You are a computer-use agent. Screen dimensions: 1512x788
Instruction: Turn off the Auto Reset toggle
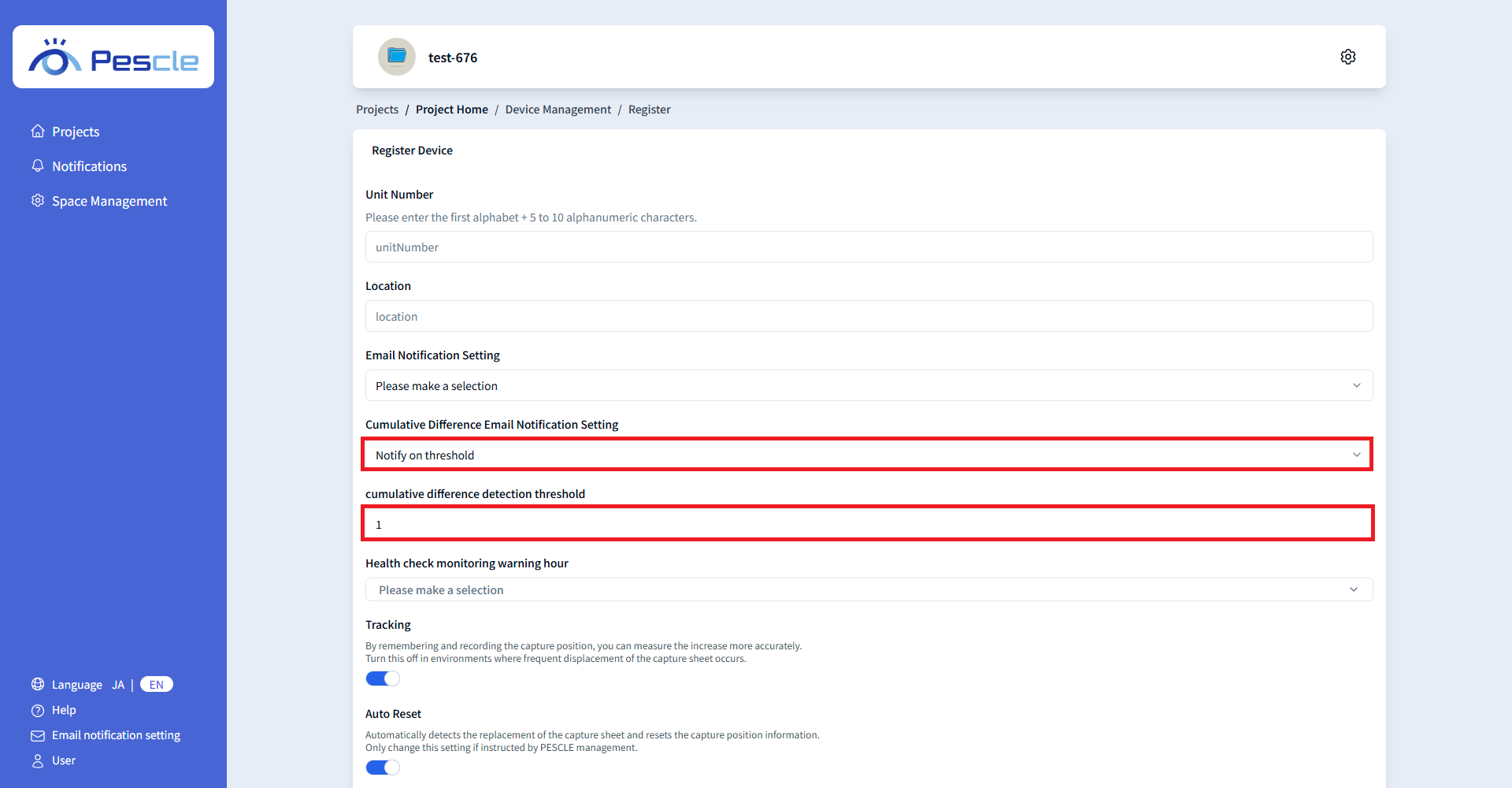tap(383, 768)
